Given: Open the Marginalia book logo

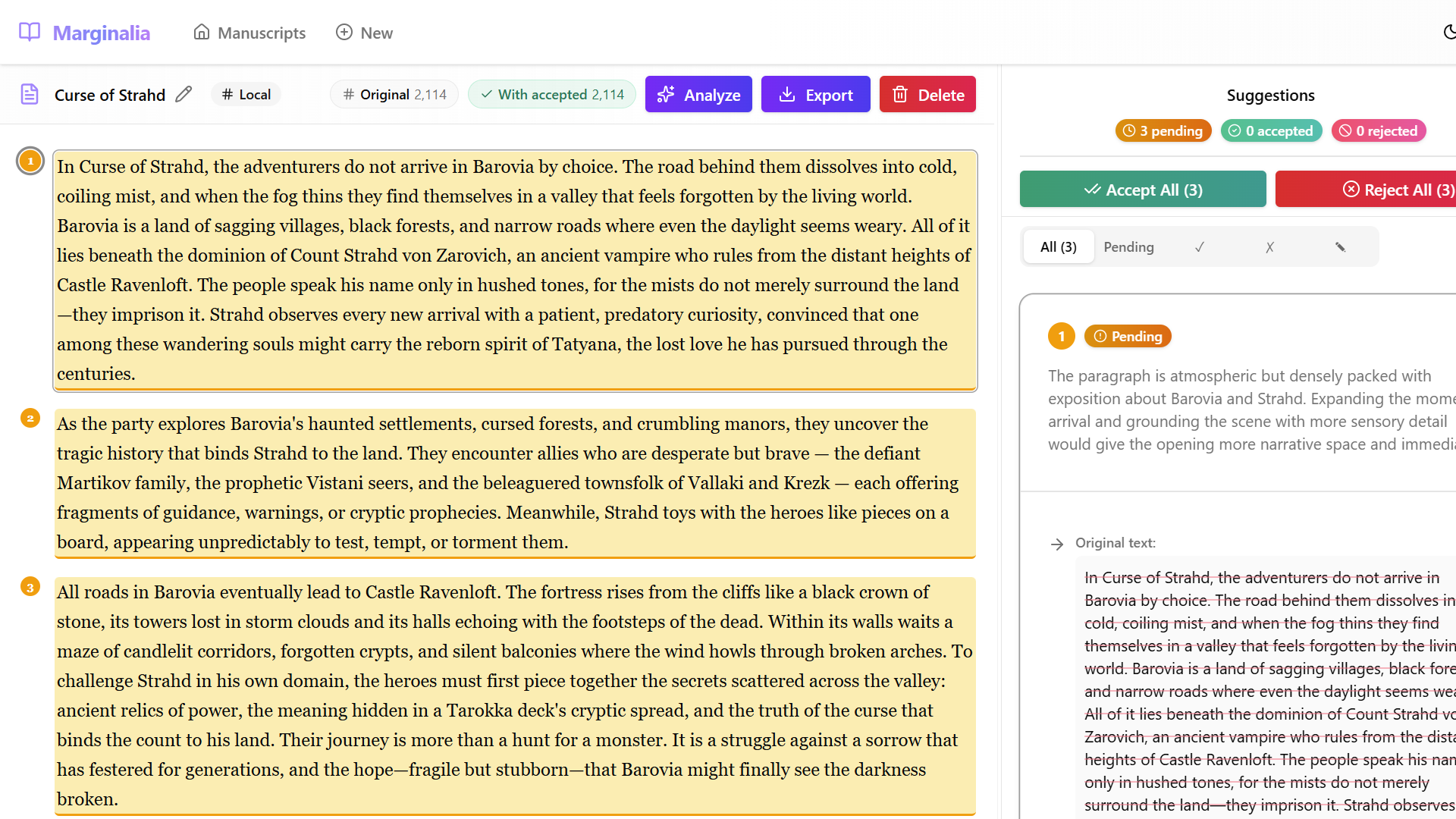Looking at the screenshot, I should (30, 32).
